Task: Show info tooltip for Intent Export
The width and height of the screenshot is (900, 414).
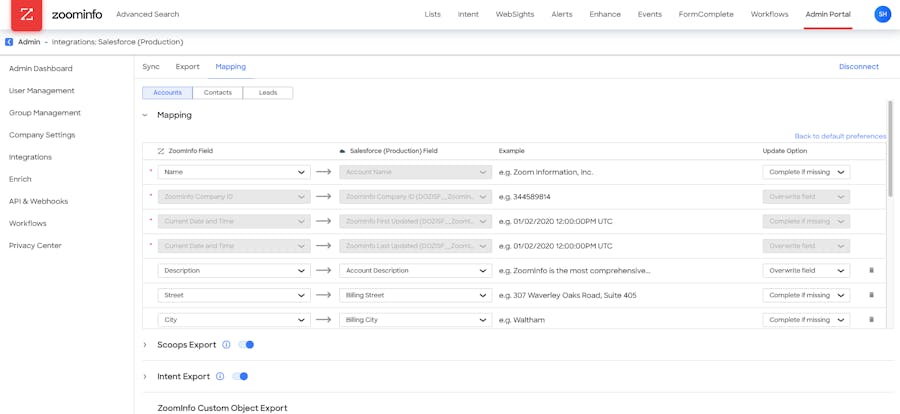Action: click(x=220, y=377)
